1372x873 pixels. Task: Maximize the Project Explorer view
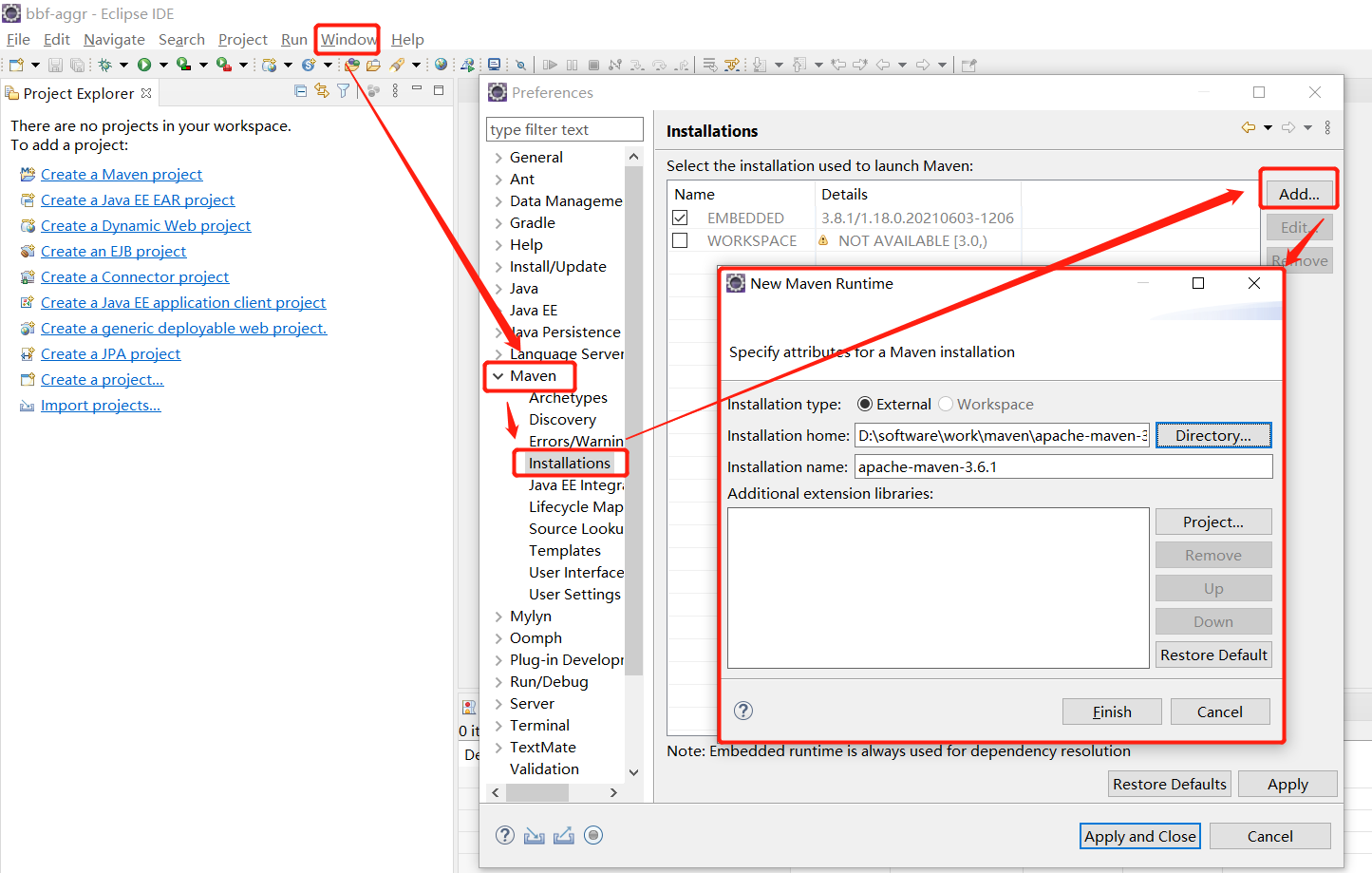point(439,90)
